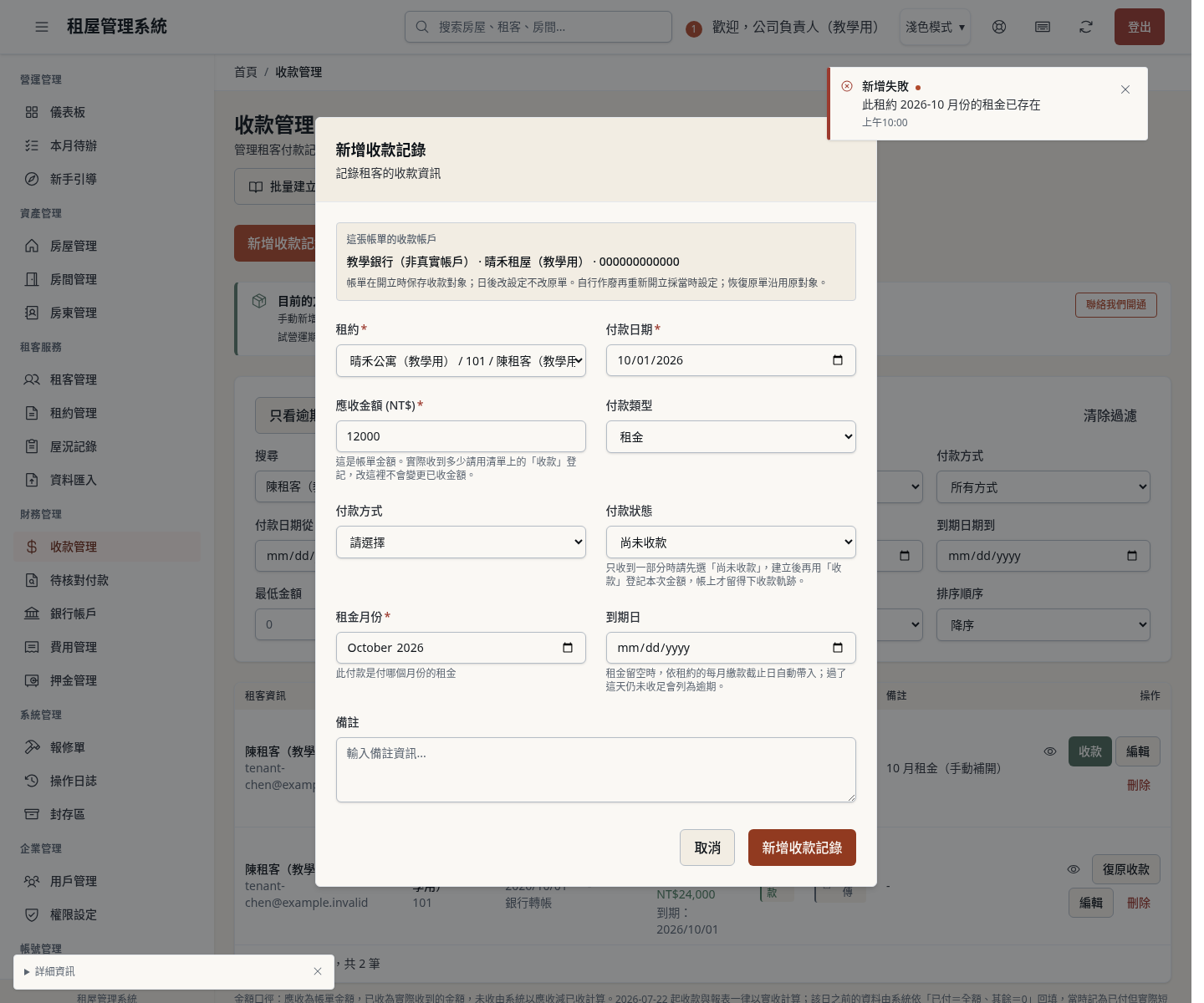Open the 付款類型 dropdown showing 租金
The height and width of the screenshot is (1003, 1204).
[731, 437]
